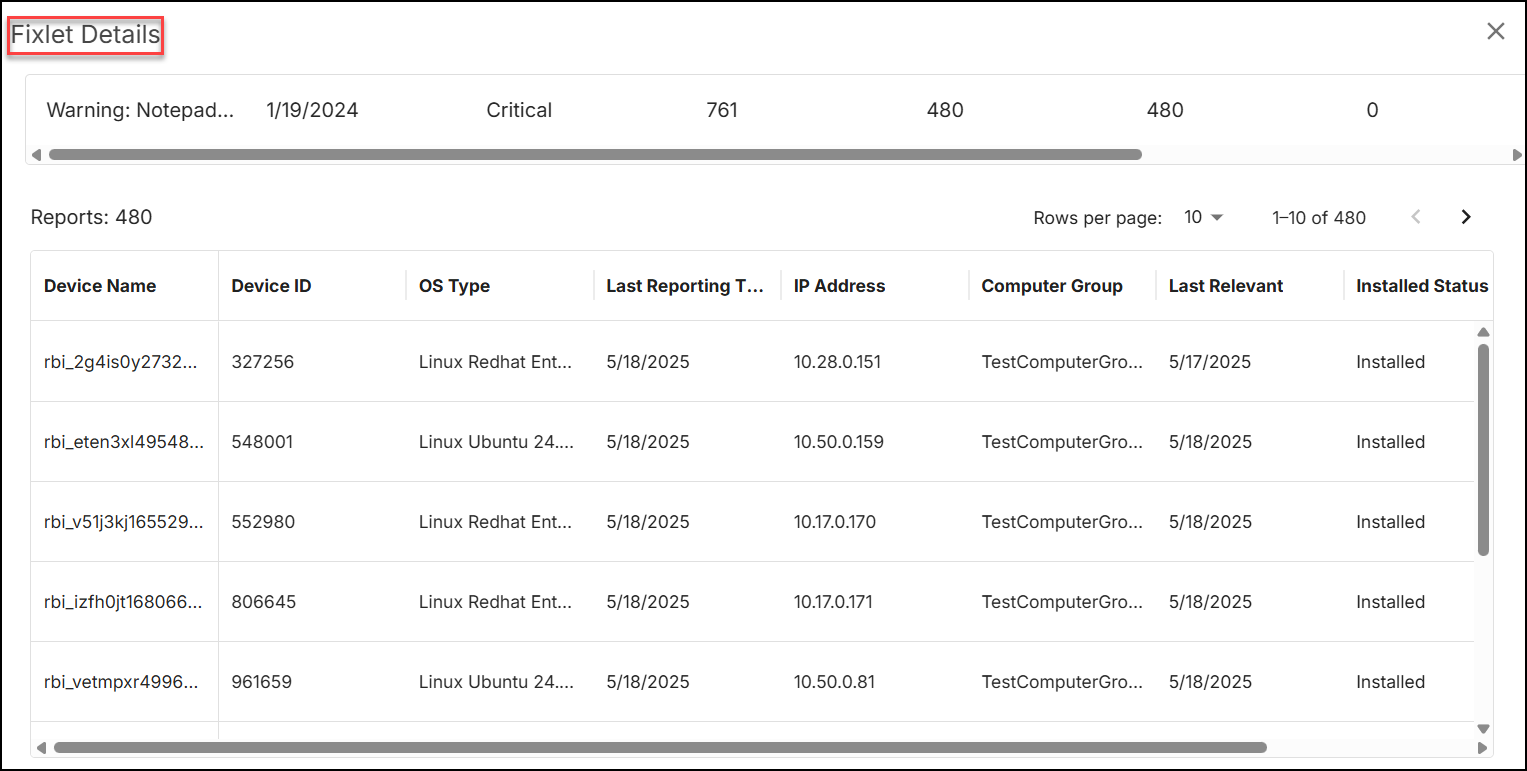Sort by Device Name column header

point(100,286)
